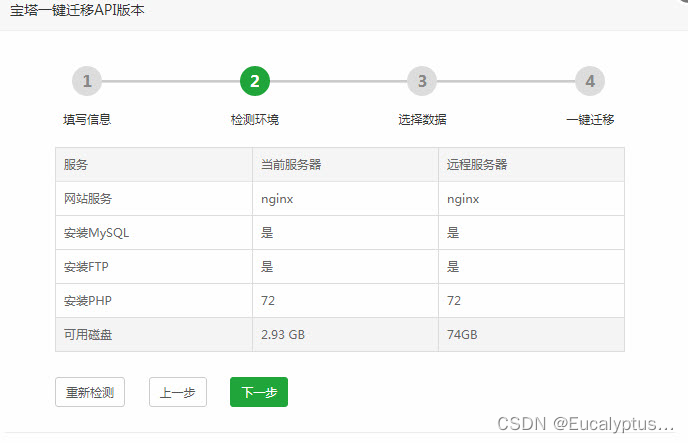Select step 3 circle in progress bar
The height and width of the screenshot is (443, 688).
click(x=422, y=81)
